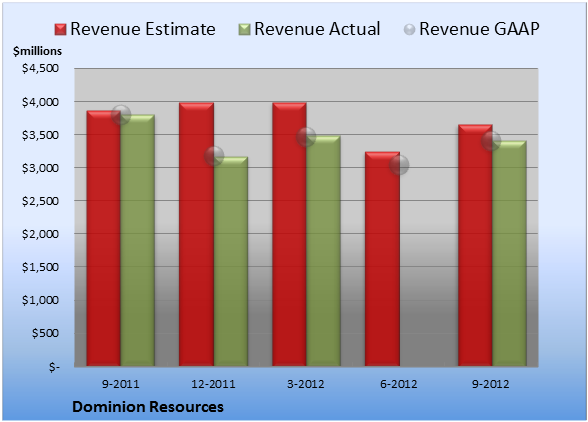The height and width of the screenshot is (422, 588).
Task: Click the '3-2012' quarter label
Action: (306, 384)
